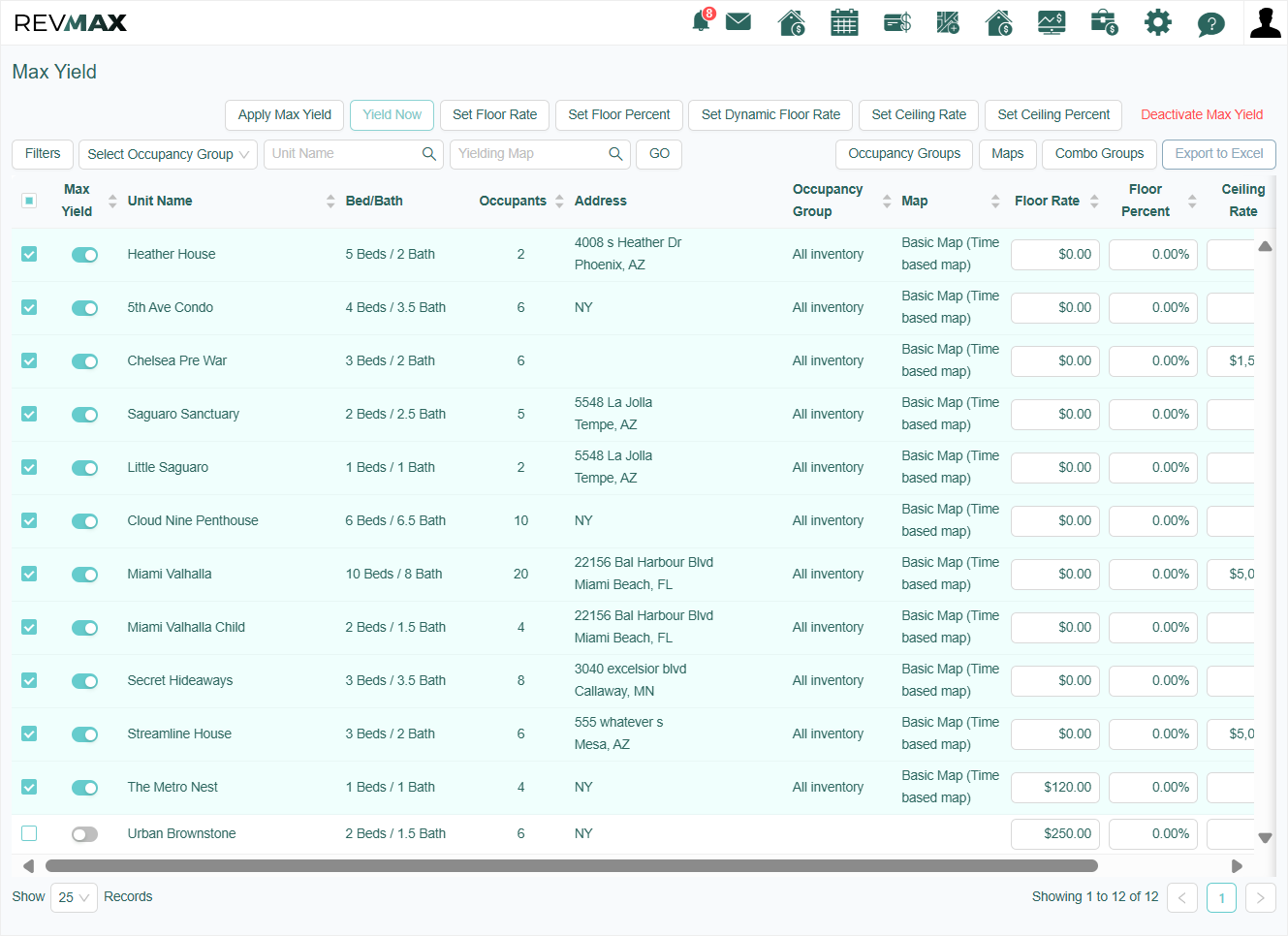
Task: Click the Apply Max Yield button
Action: [x=285, y=114]
